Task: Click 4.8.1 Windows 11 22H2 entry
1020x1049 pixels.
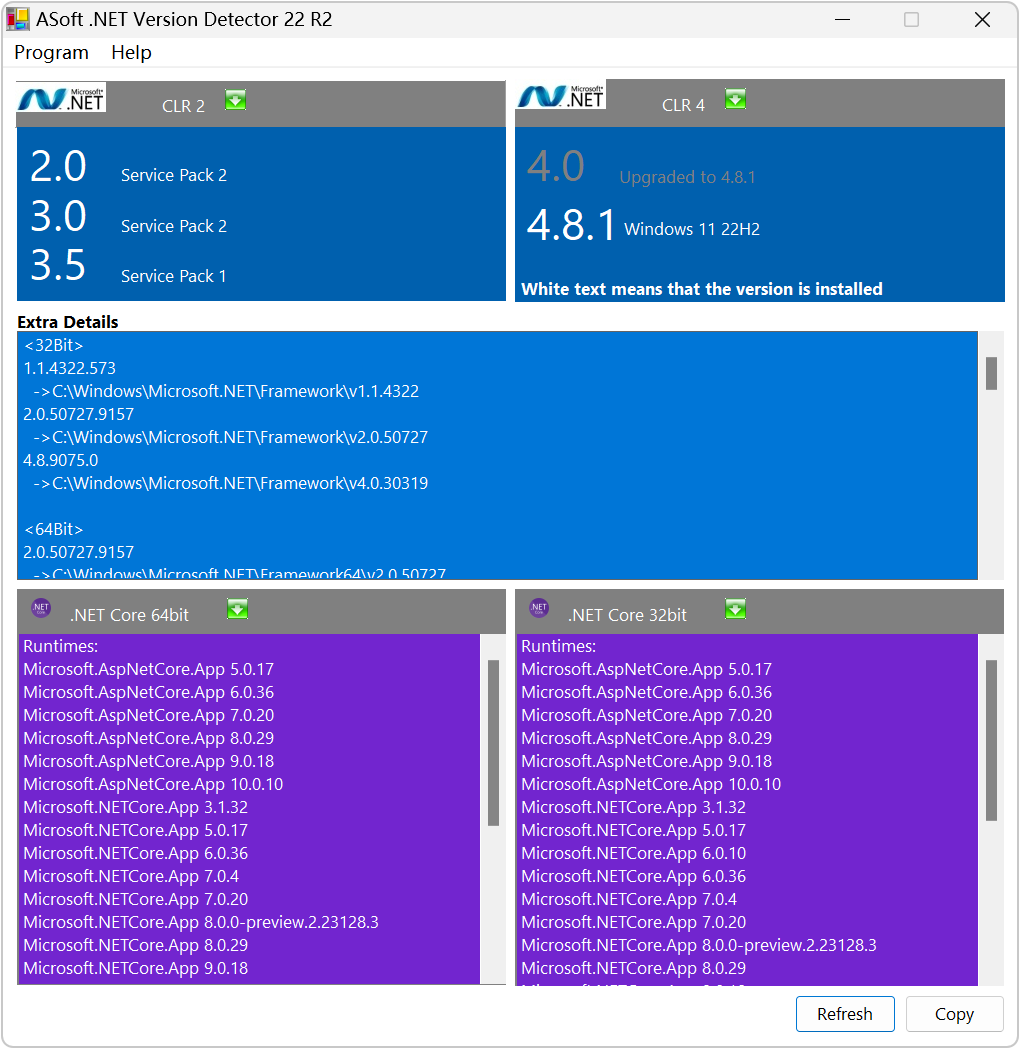Action: [x=643, y=225]
